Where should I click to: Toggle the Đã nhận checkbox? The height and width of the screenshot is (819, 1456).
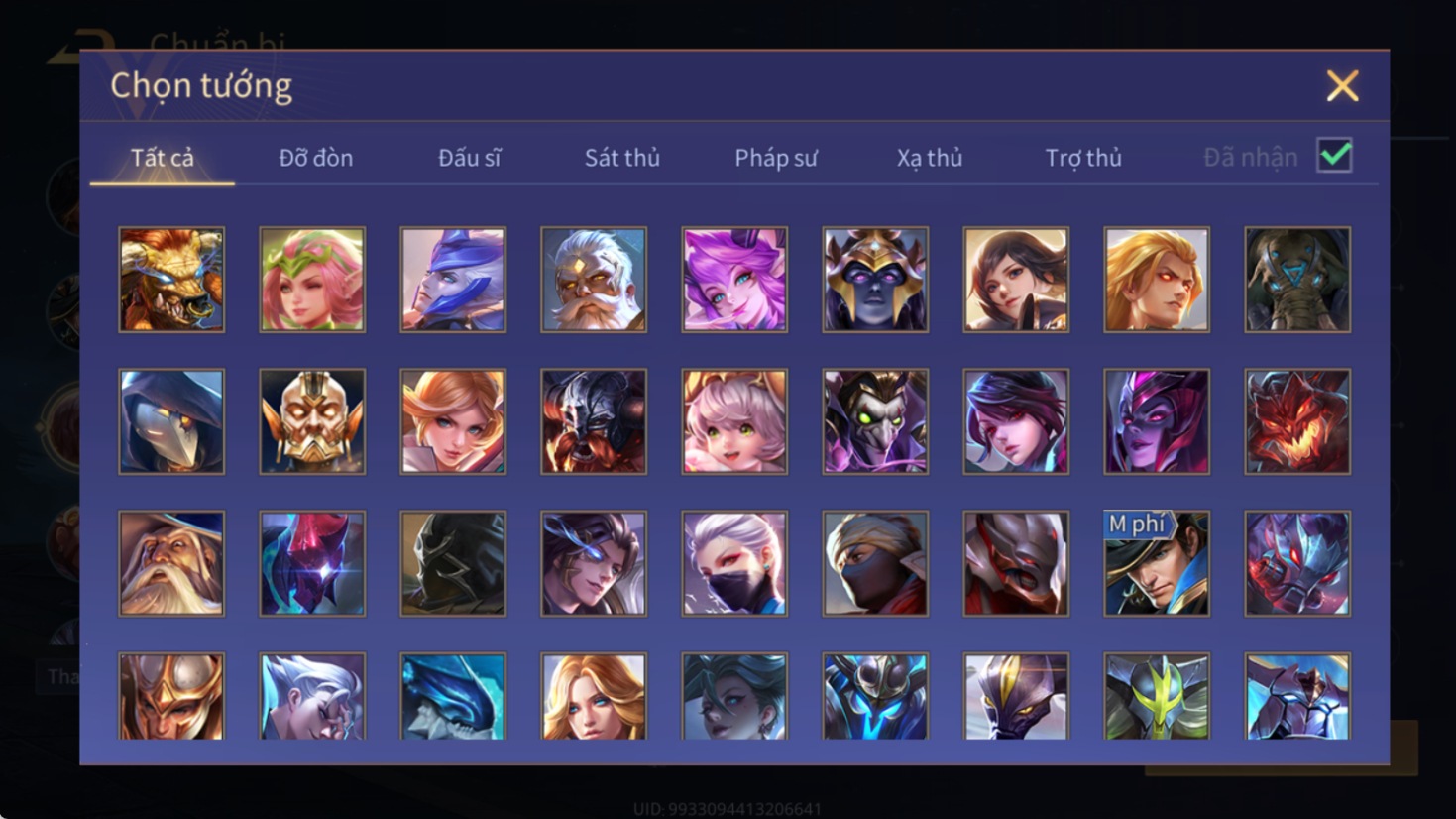click(1335, 156)
